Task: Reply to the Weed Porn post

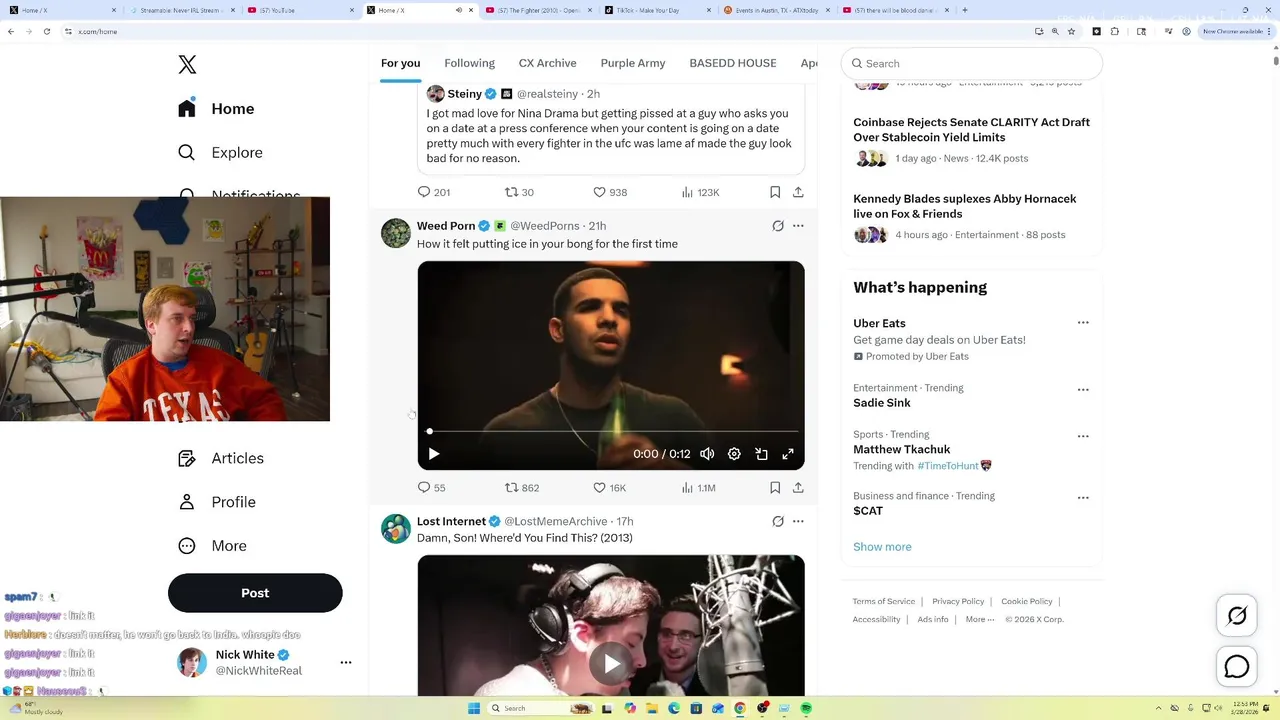Action: 431,488
